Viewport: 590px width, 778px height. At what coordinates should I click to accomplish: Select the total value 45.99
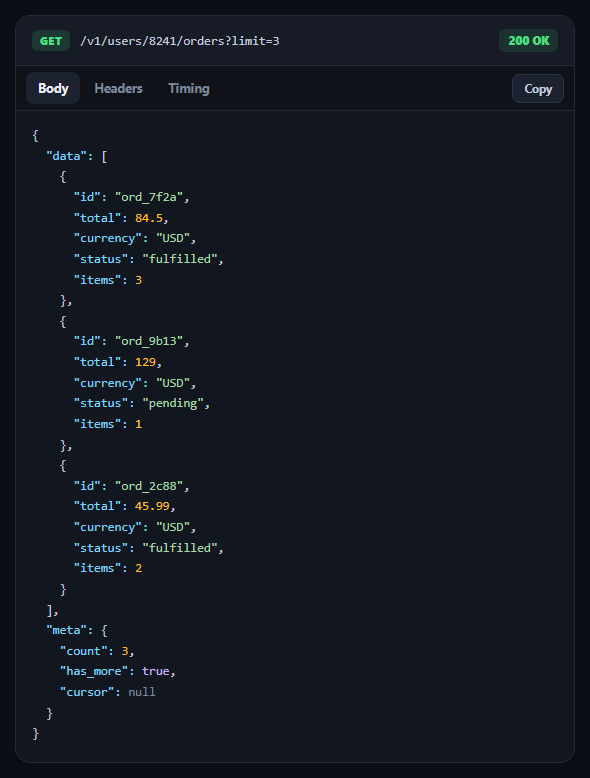[152, 506]
